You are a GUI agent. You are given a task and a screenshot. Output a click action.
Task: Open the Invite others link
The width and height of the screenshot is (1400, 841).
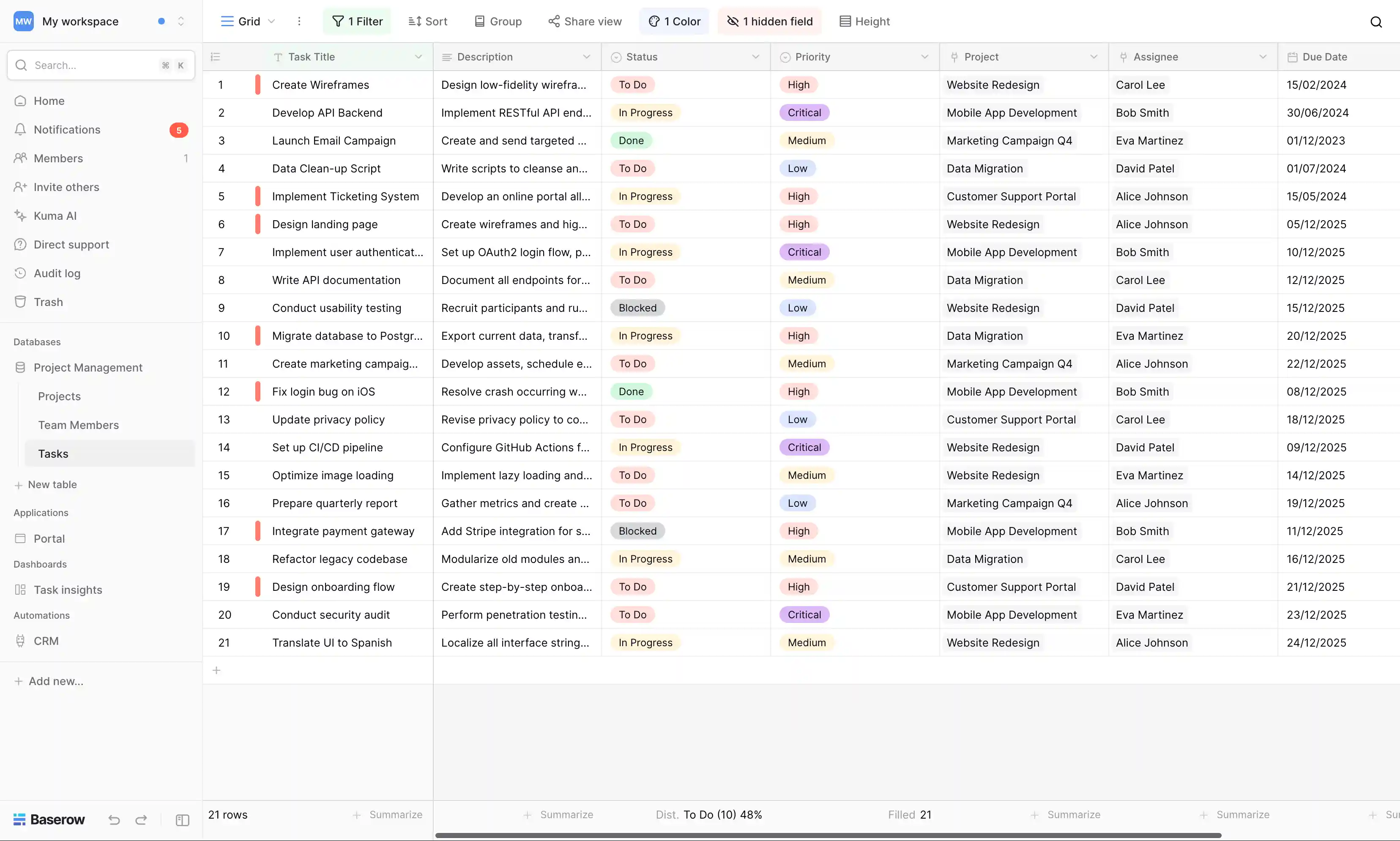[66, 187]
